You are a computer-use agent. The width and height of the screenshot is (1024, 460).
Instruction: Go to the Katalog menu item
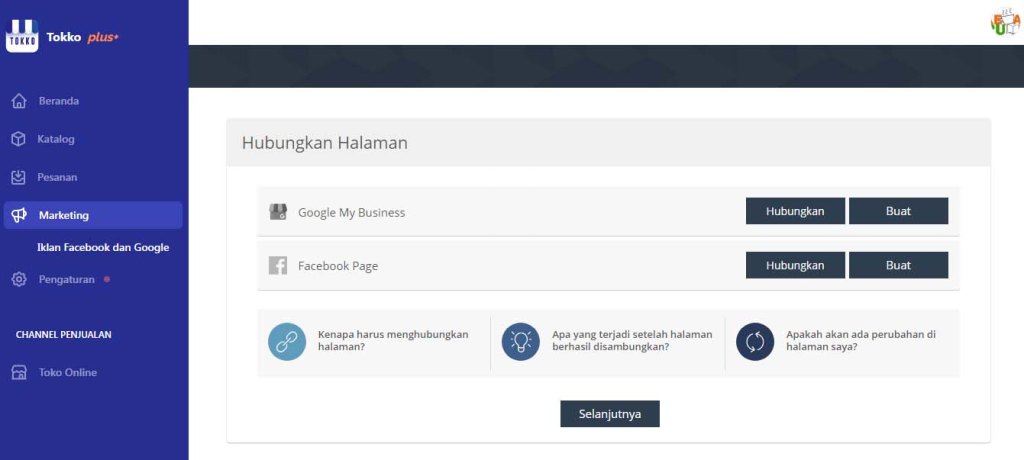point(56,139)
